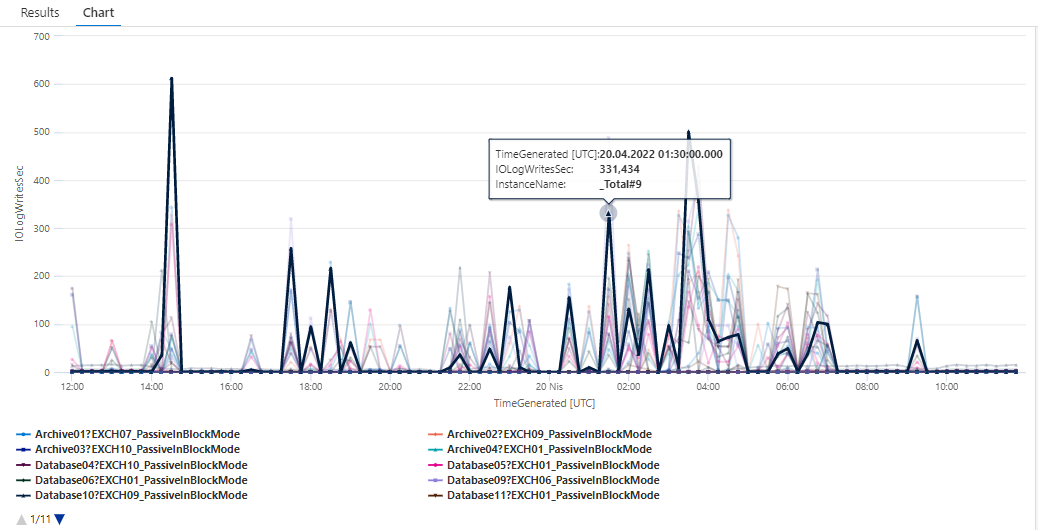Click the '20 Nis' x-axis date label
Viewport: 1038px width, 530px height.
pyautogui.click(x=549, y=386)
